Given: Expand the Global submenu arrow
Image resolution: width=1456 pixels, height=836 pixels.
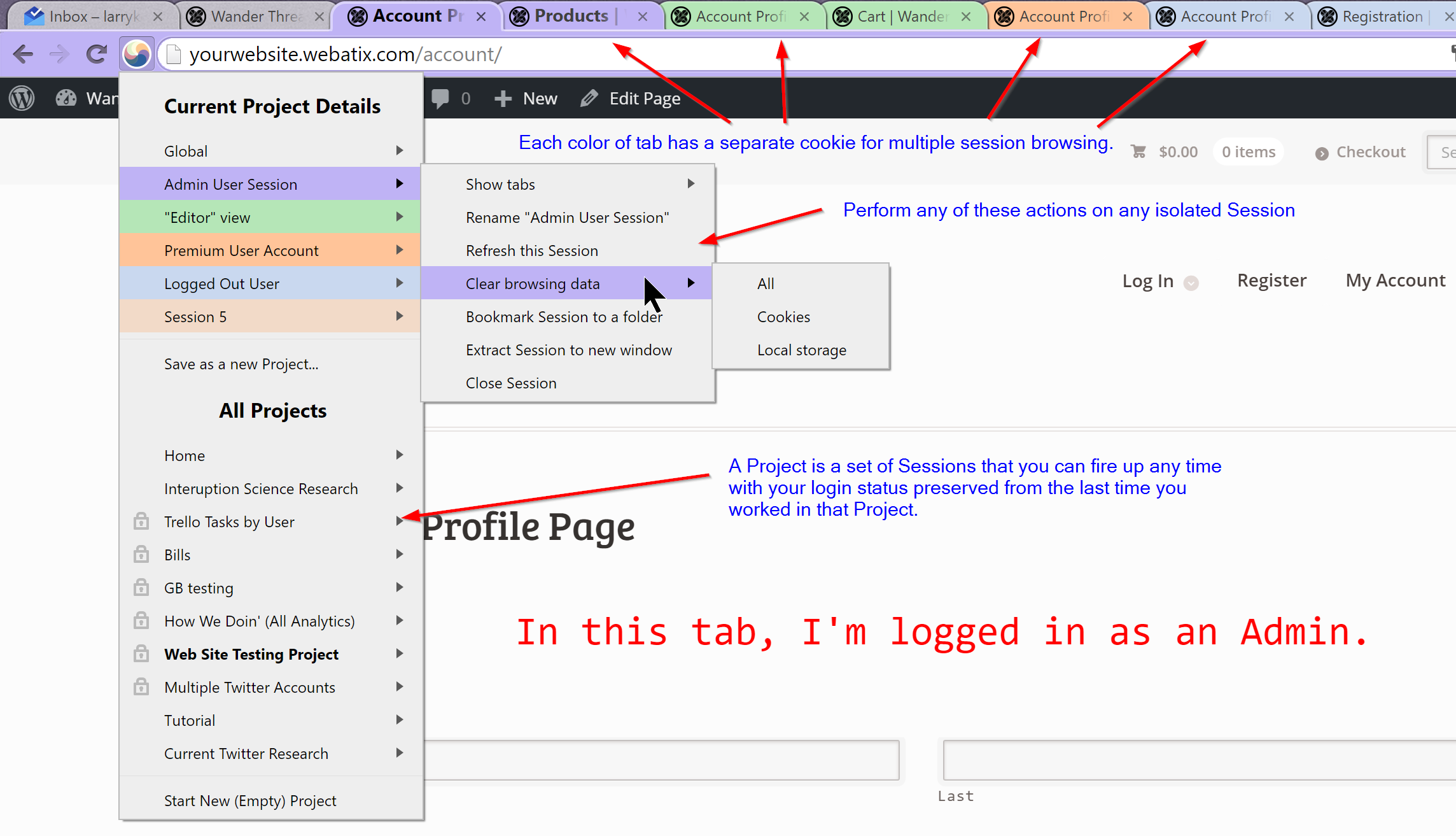Looking at the screenshot, I should [x=400, y=151].
